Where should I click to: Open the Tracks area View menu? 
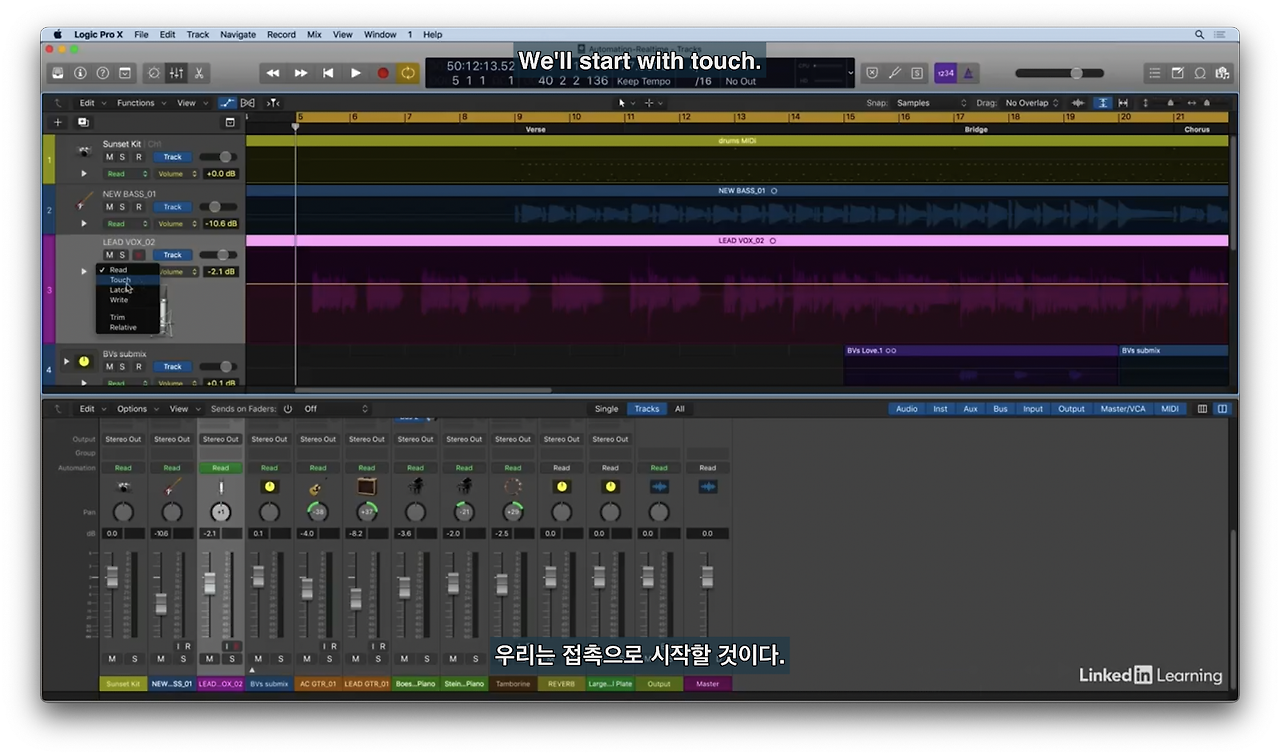pos(190,103)
